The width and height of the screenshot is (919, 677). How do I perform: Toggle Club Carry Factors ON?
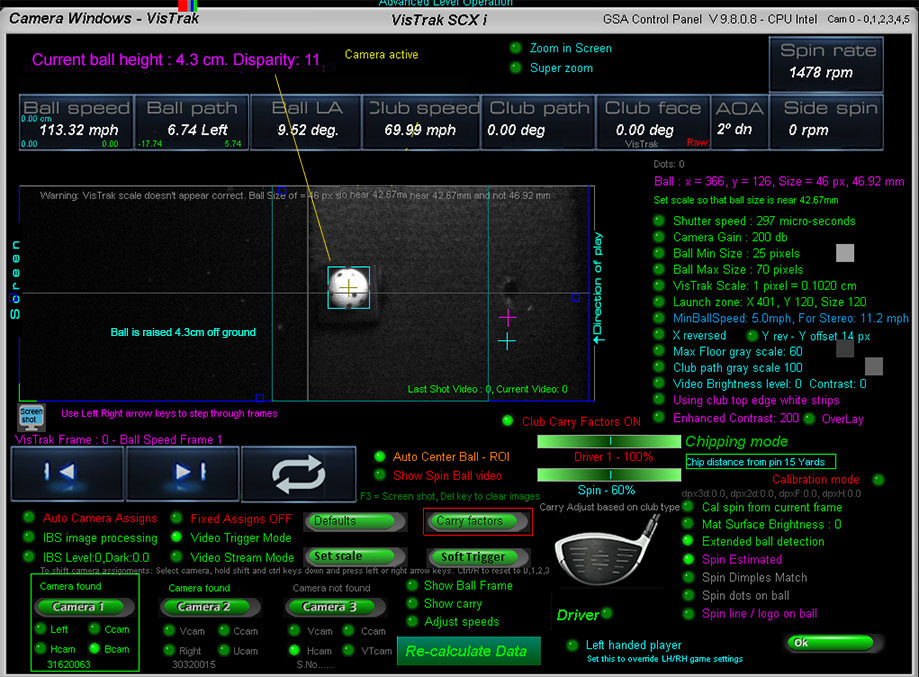click(508, 421)
